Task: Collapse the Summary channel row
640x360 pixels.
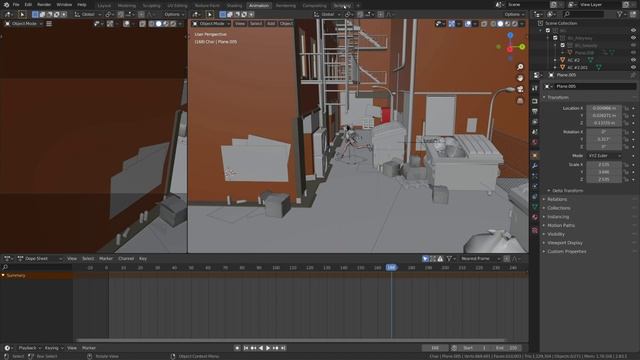Action: 3,276
